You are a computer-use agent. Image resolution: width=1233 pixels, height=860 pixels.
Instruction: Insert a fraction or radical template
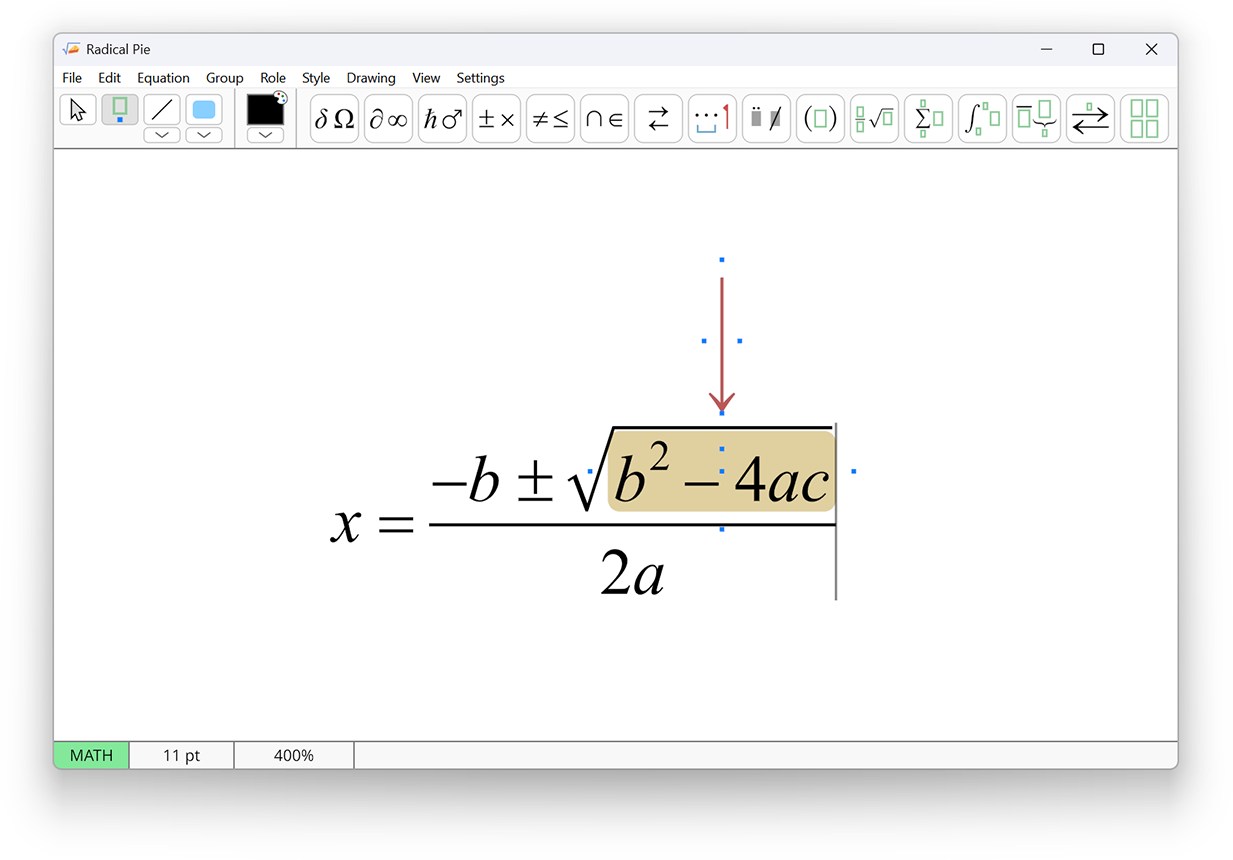point(874,118)
